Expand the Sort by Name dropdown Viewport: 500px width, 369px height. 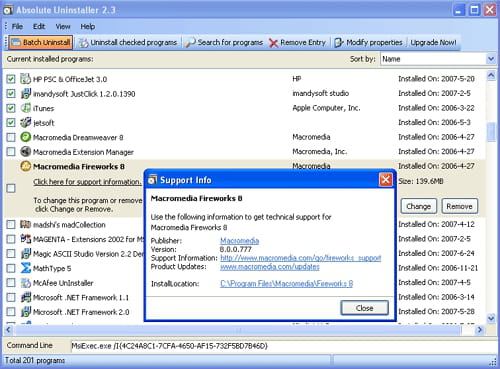pos(491,59)
